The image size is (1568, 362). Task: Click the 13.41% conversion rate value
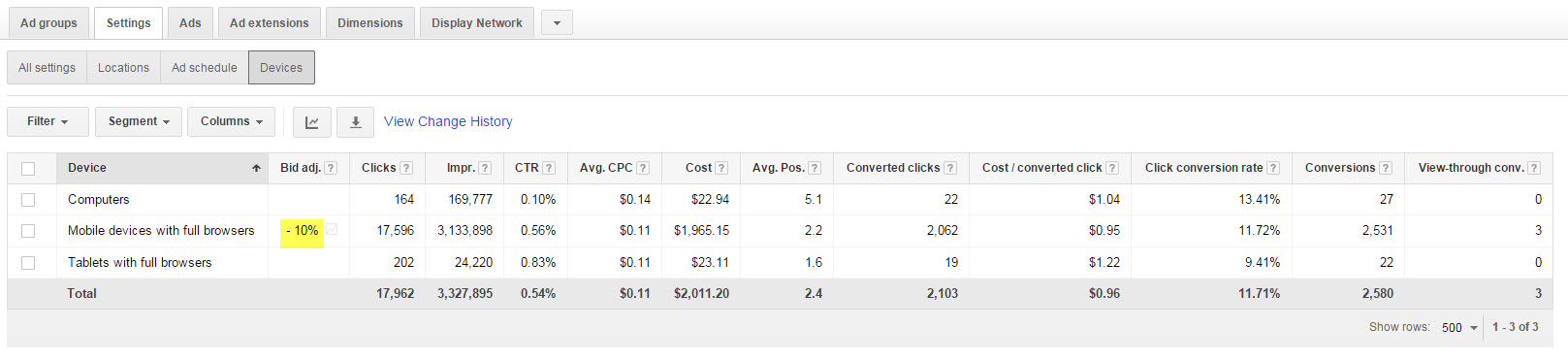click(x=1259, y=200)
